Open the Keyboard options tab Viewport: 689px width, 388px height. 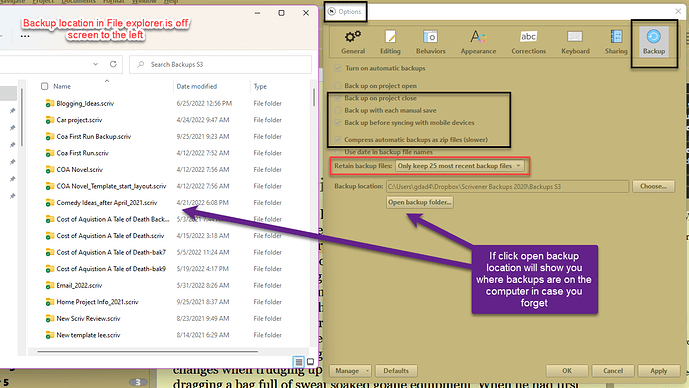575,42
